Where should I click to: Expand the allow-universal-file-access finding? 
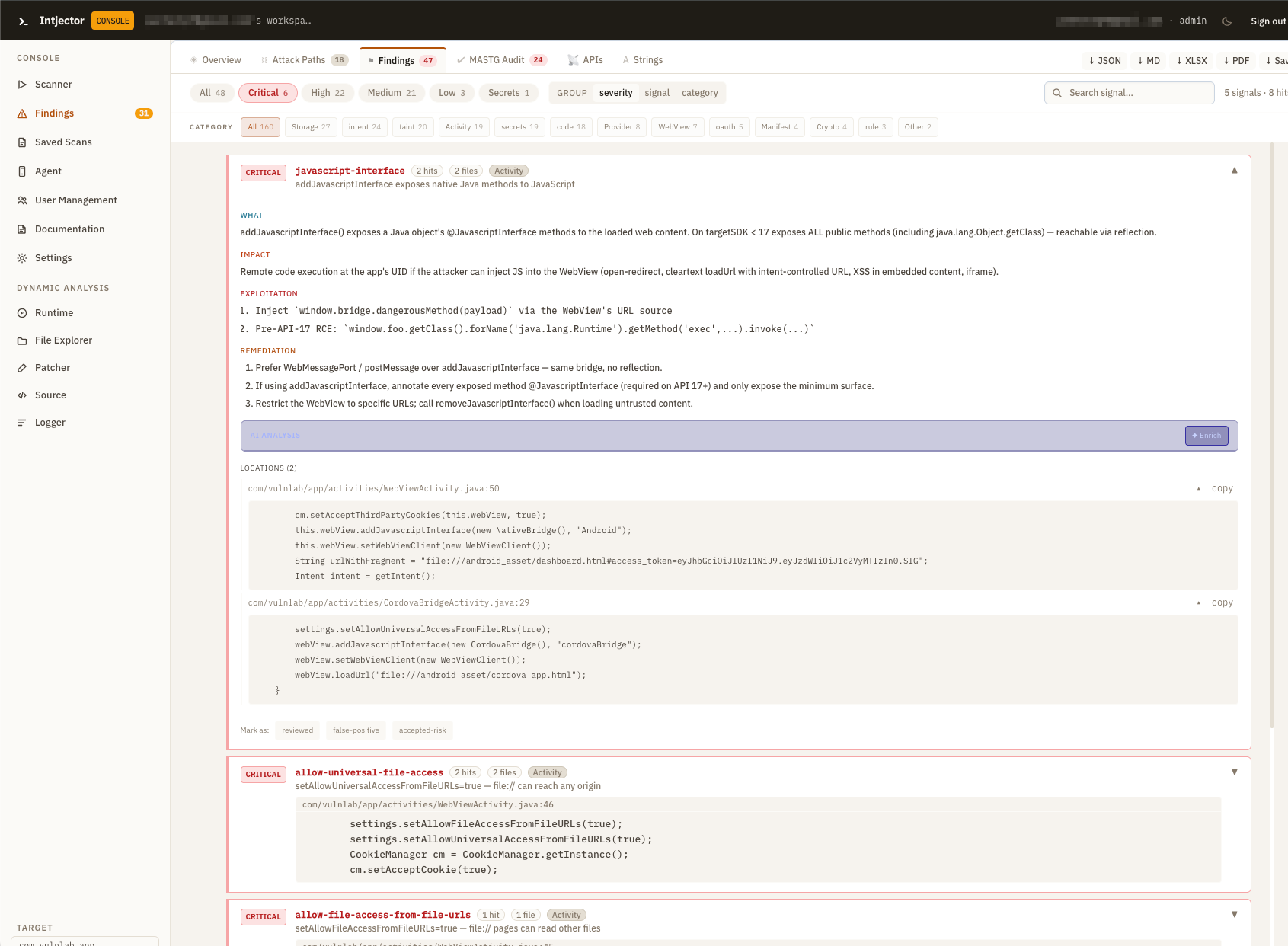point(1234,772)
